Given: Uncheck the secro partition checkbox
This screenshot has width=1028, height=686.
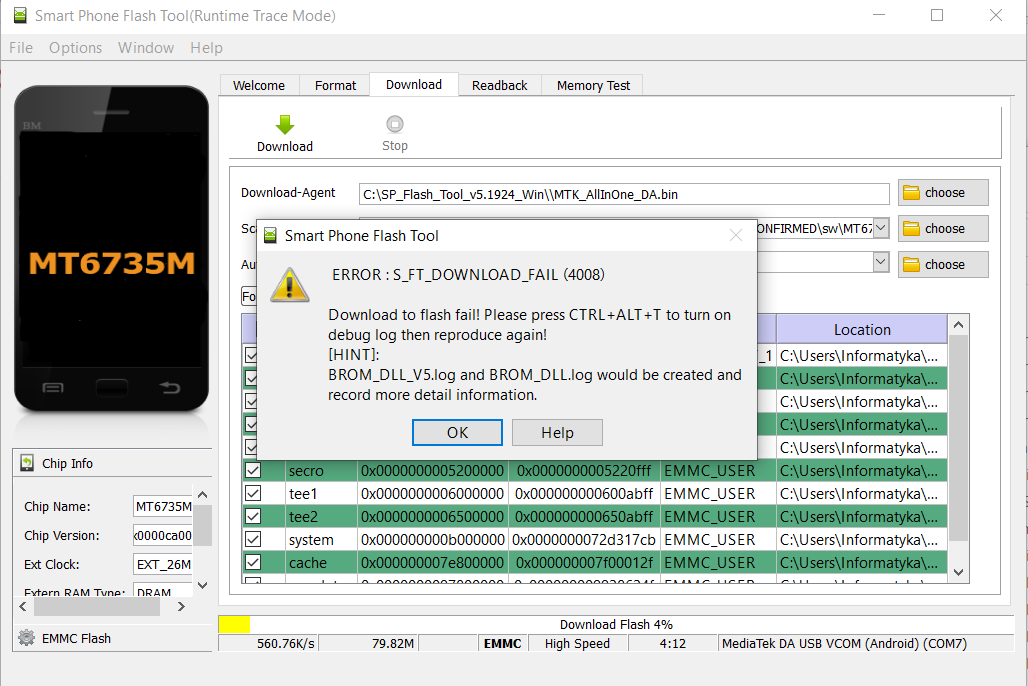Looking at the screenshot, I should [x=253, y=470].
